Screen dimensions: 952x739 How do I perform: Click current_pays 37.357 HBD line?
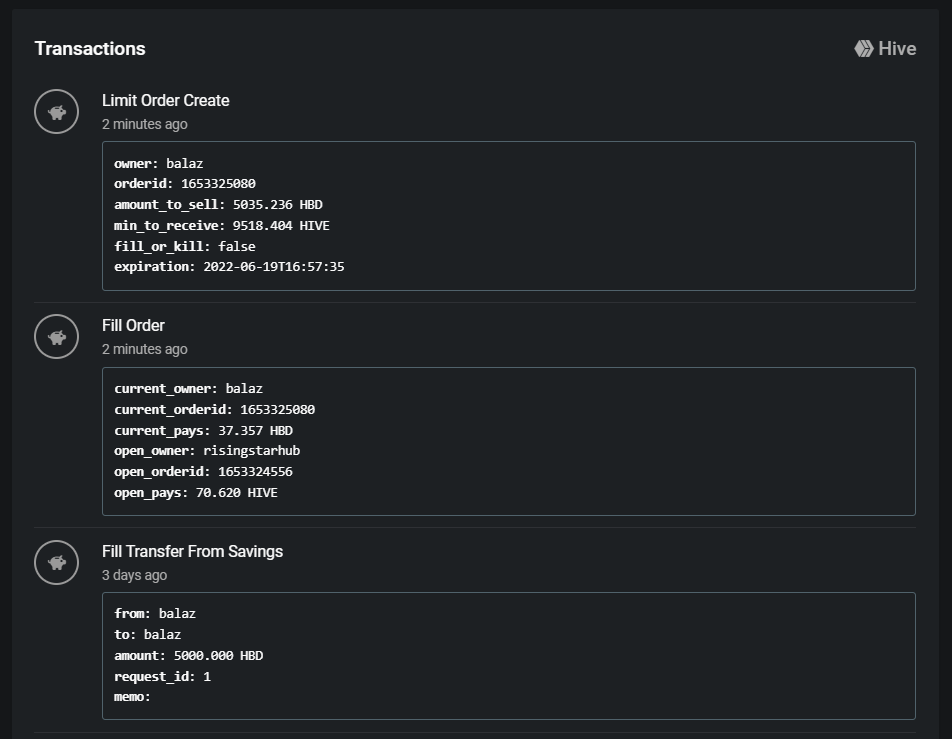coord(203,431)
